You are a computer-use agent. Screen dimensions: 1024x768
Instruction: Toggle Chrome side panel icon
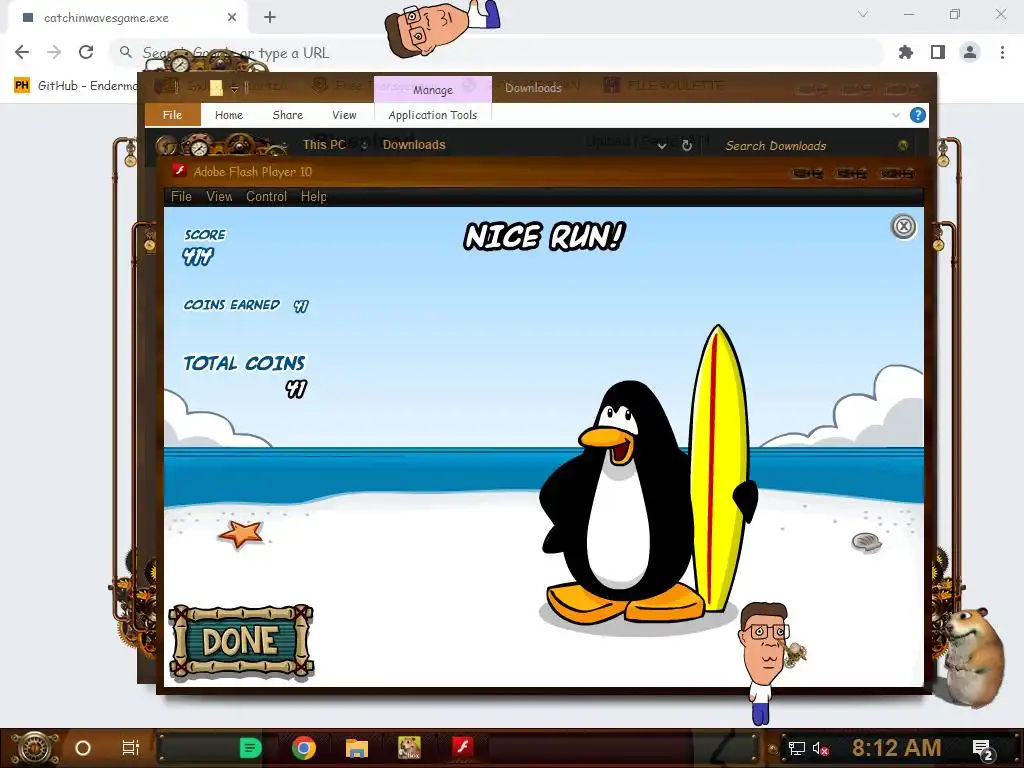pos(938,52)
